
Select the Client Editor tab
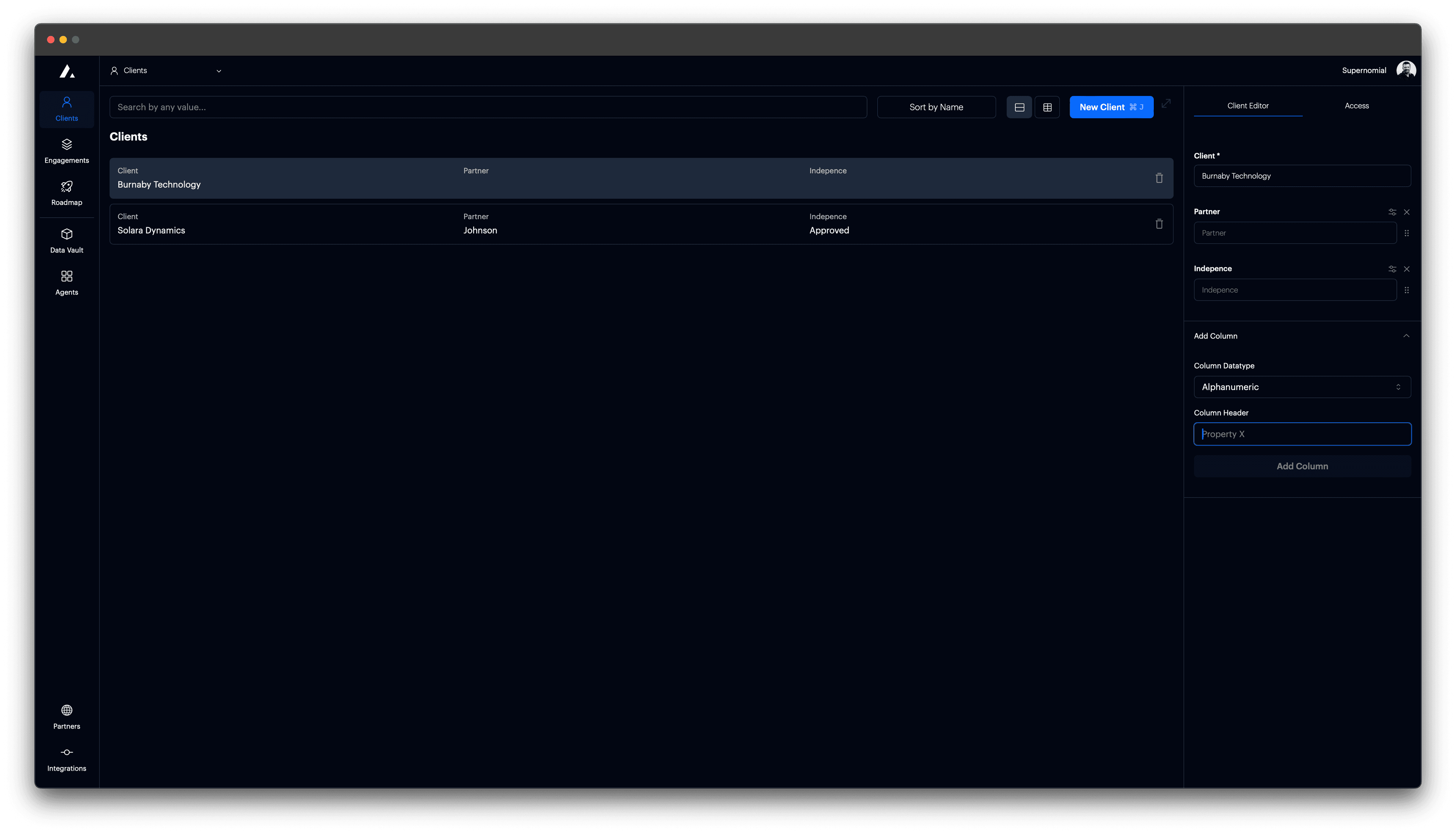point(1247,105)
